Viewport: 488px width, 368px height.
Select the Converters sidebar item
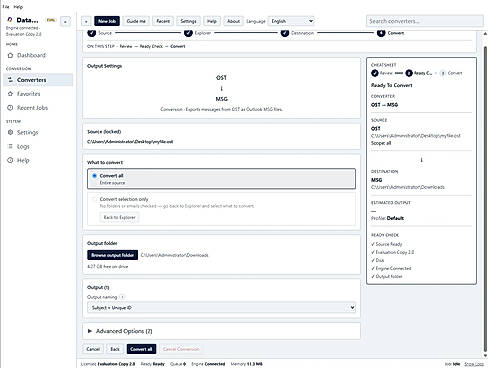(38, 80)
